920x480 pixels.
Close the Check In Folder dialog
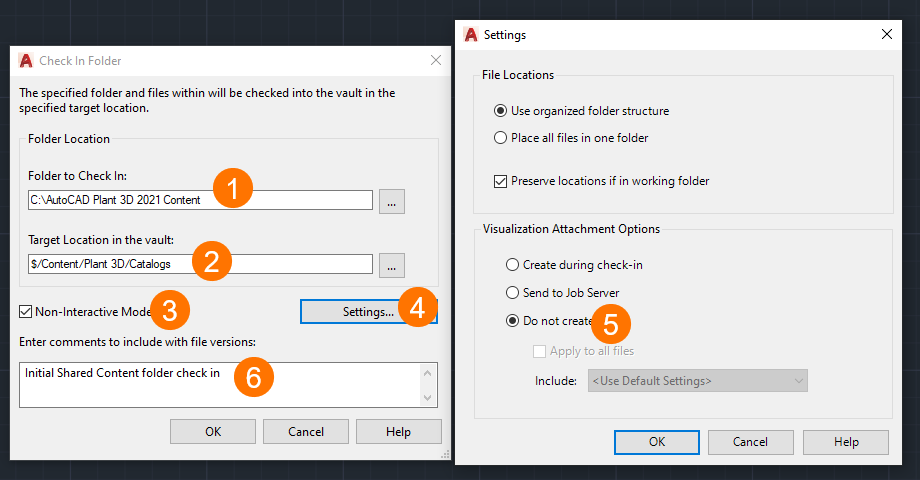(435, 60)
